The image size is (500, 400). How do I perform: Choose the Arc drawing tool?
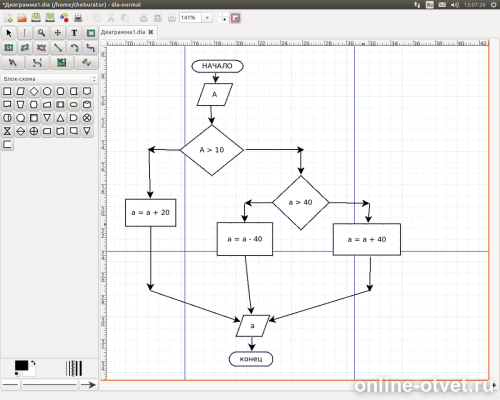point(74,48)
